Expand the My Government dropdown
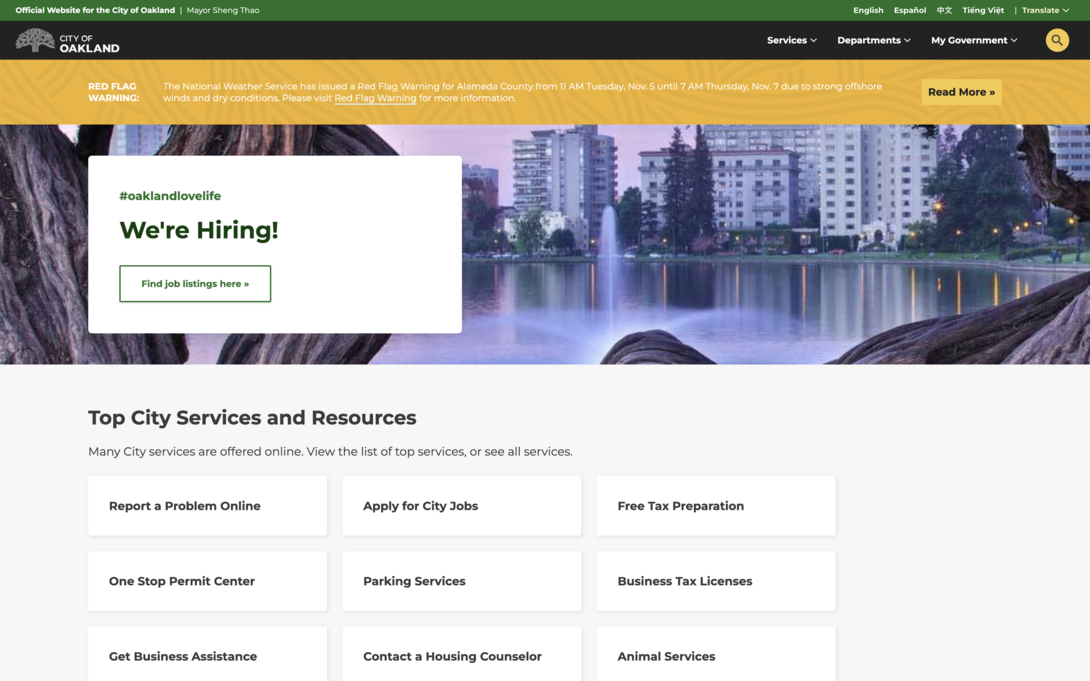The image size is (1090, 681). tap(968, 40)
